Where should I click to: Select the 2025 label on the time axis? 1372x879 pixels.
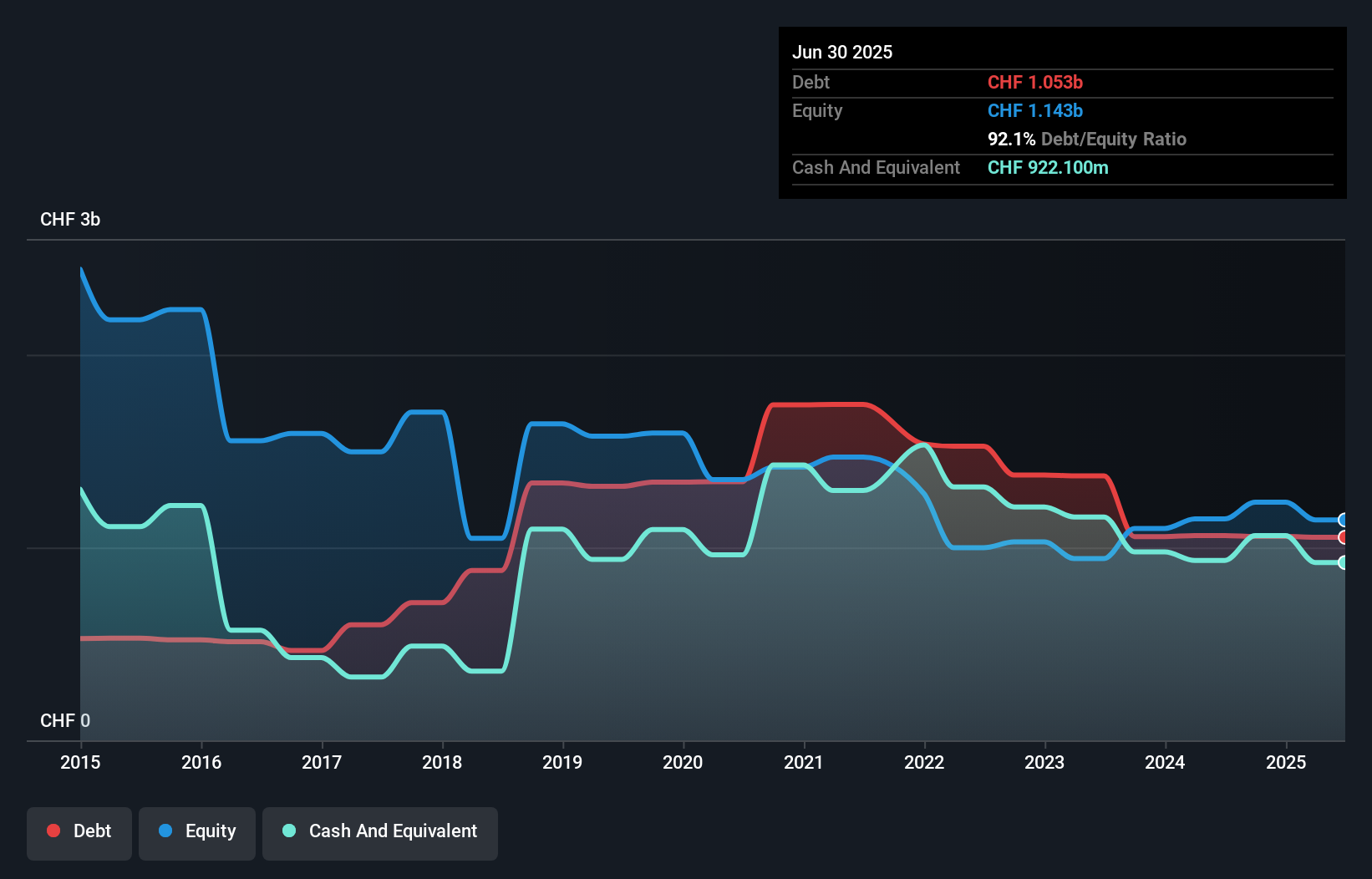[x=1286, y=762]
